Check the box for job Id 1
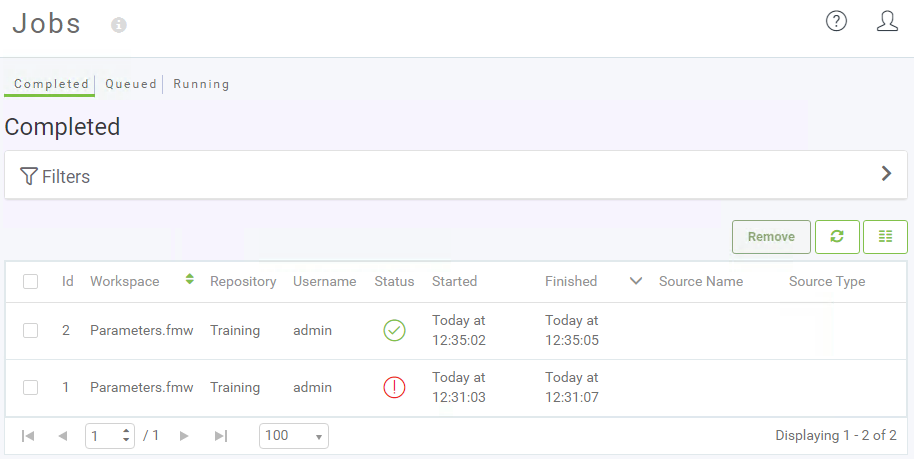This screenshot has width=914, height=459. (30, 388)
